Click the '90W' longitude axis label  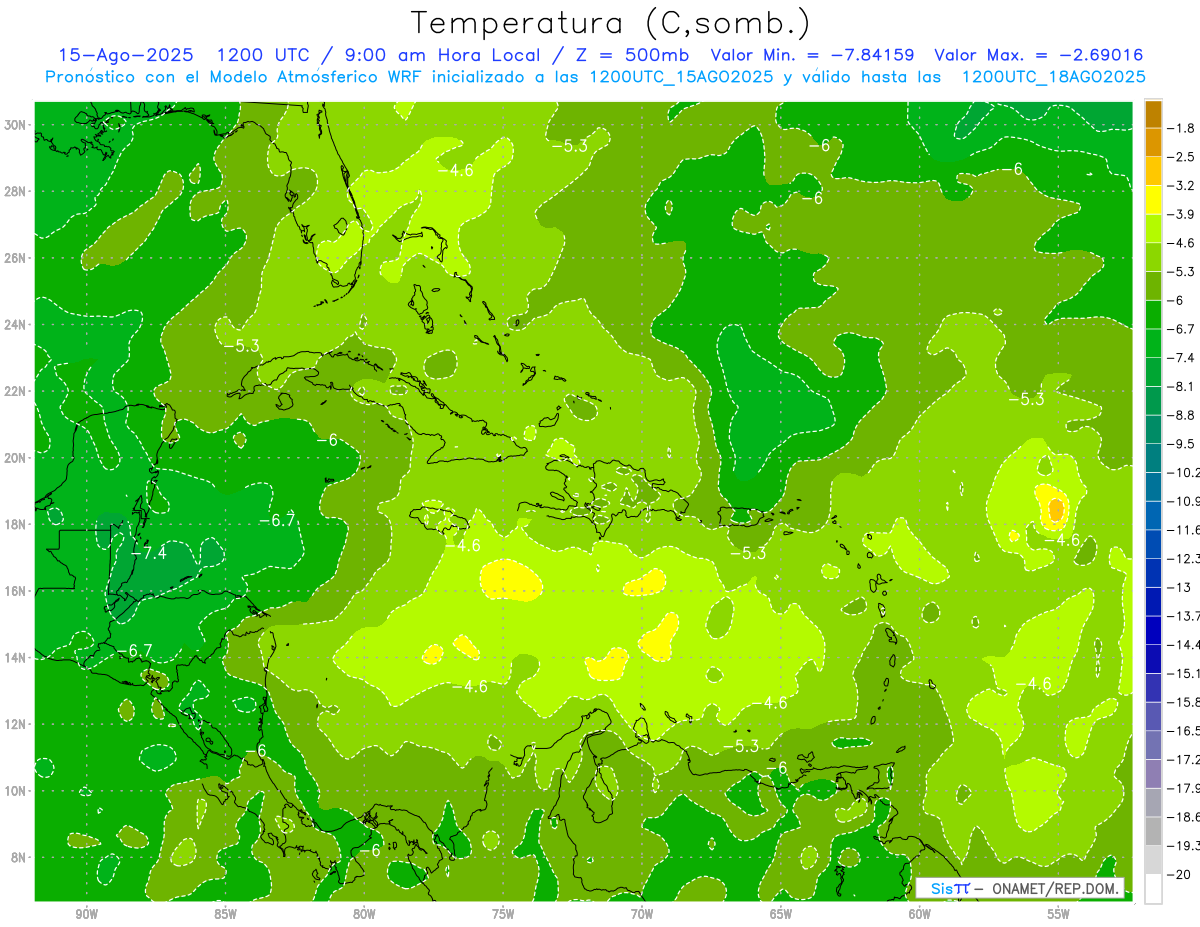86,914
